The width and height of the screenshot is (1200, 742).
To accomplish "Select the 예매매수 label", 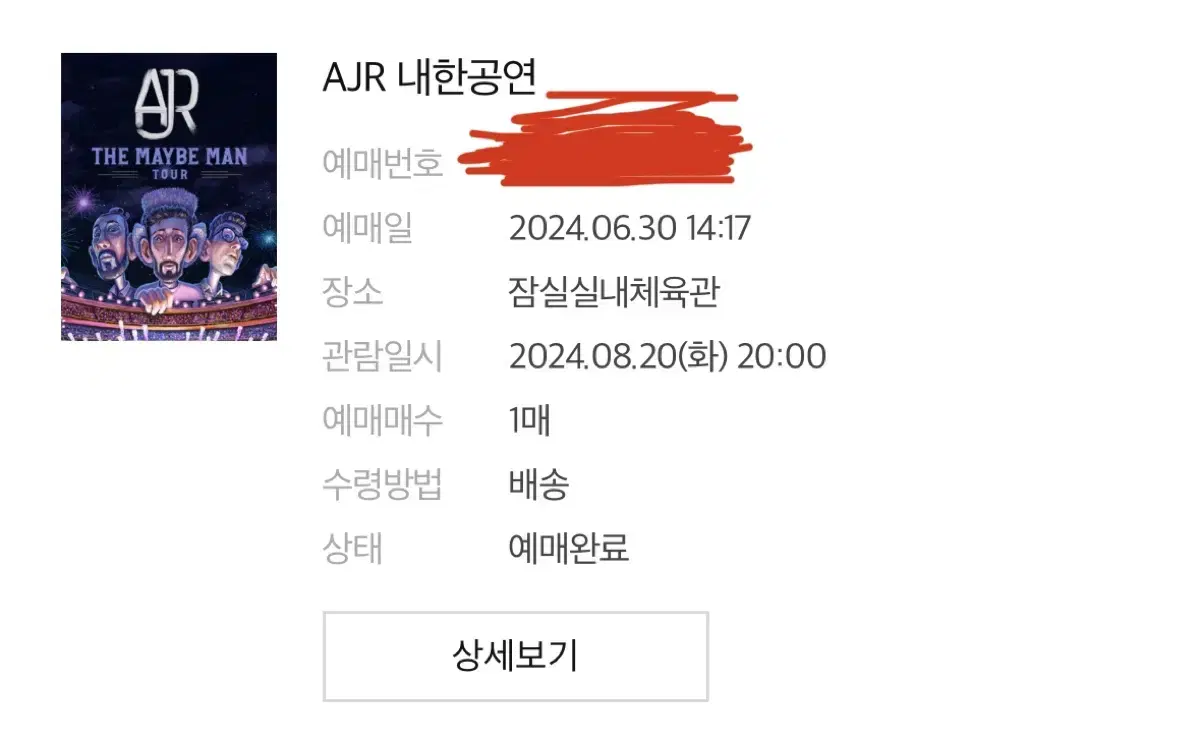I will pyautogui.click(x=383, y=420).
